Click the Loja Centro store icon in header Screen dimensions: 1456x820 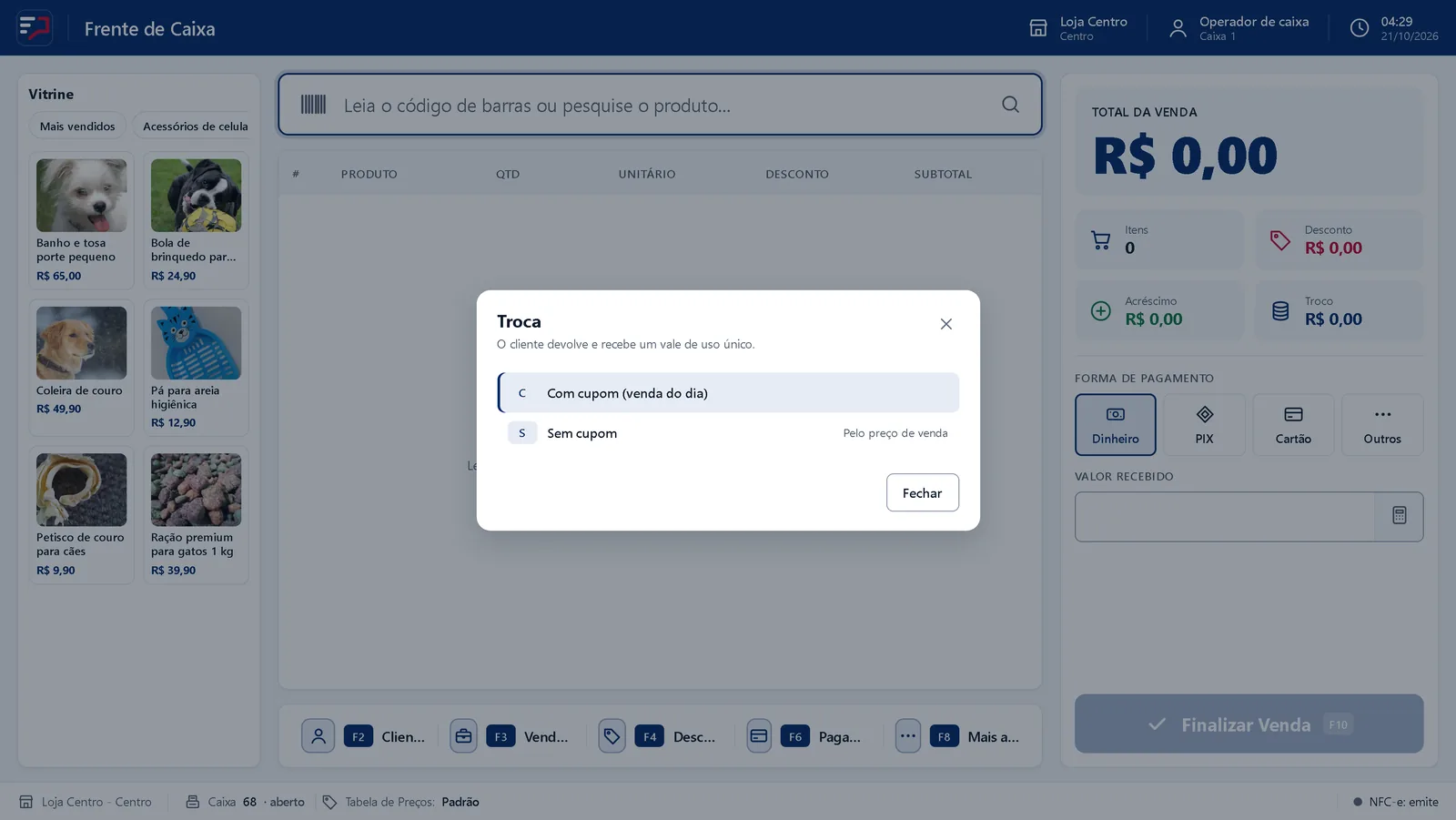[x=1038, y=28]
